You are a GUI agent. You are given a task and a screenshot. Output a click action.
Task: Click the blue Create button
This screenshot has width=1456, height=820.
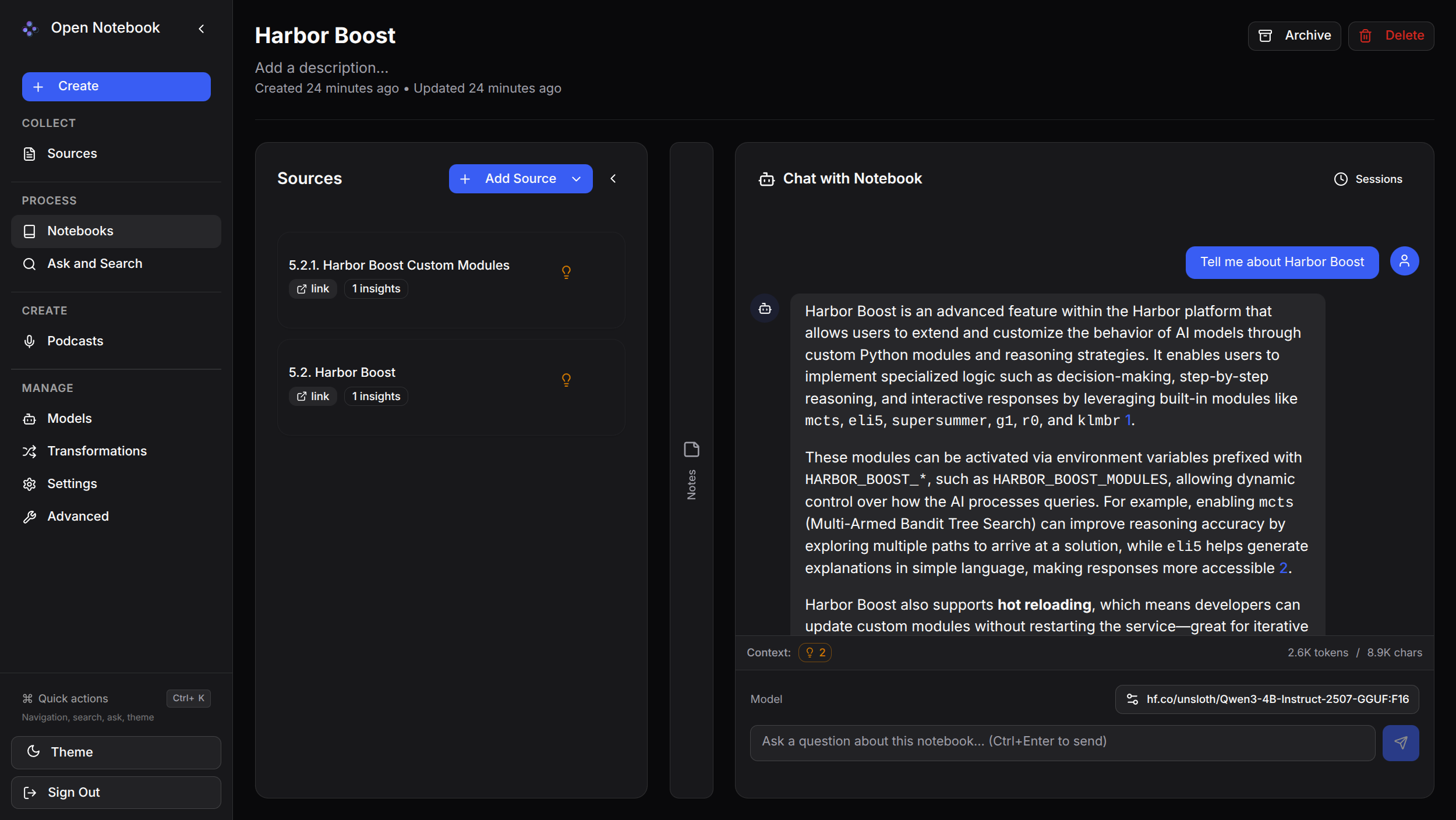click(x=116, y=87)
